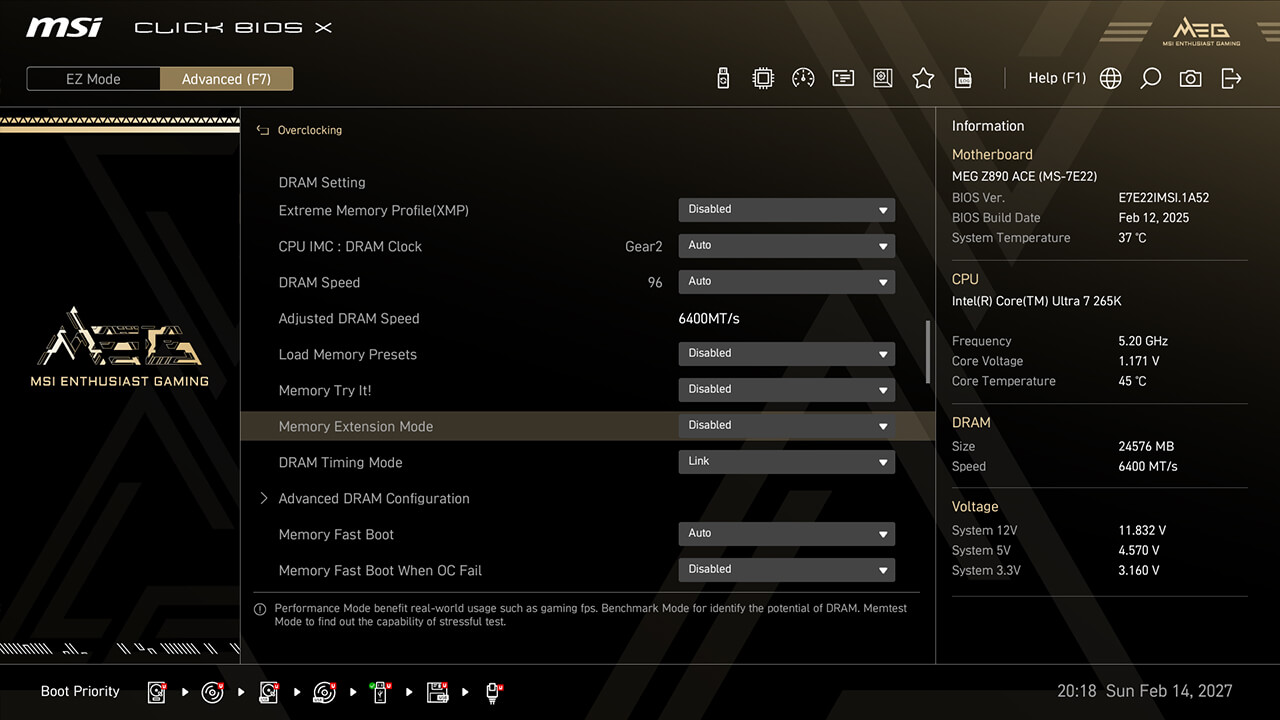This screenshot has height=720, width=1280.
Task: Expand Advanced DRAM Configuration submenu
Action: [x=373, y=498]
